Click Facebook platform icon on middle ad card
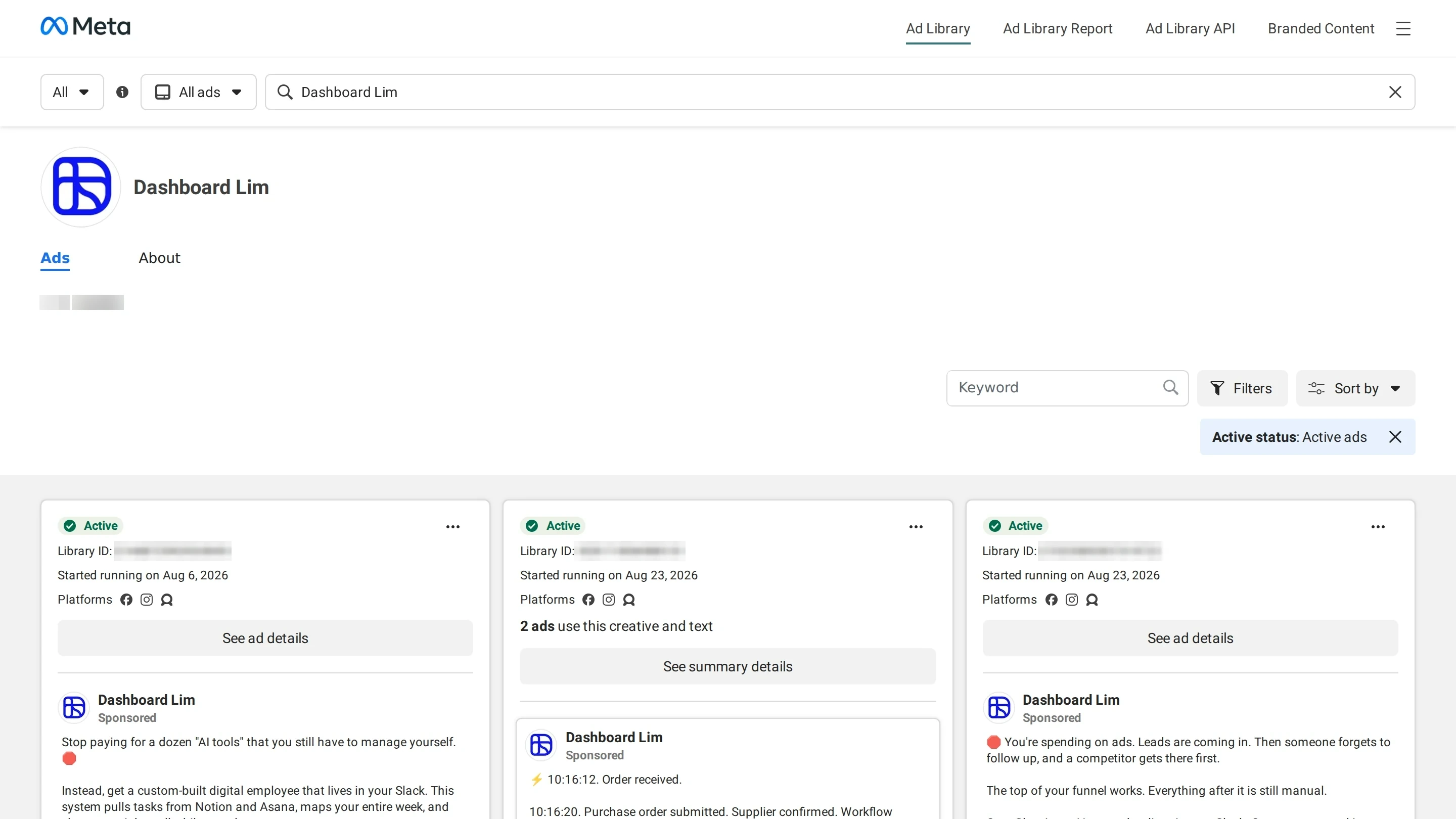This screenshot has height=819, width=1456. [x=588, y=600]
